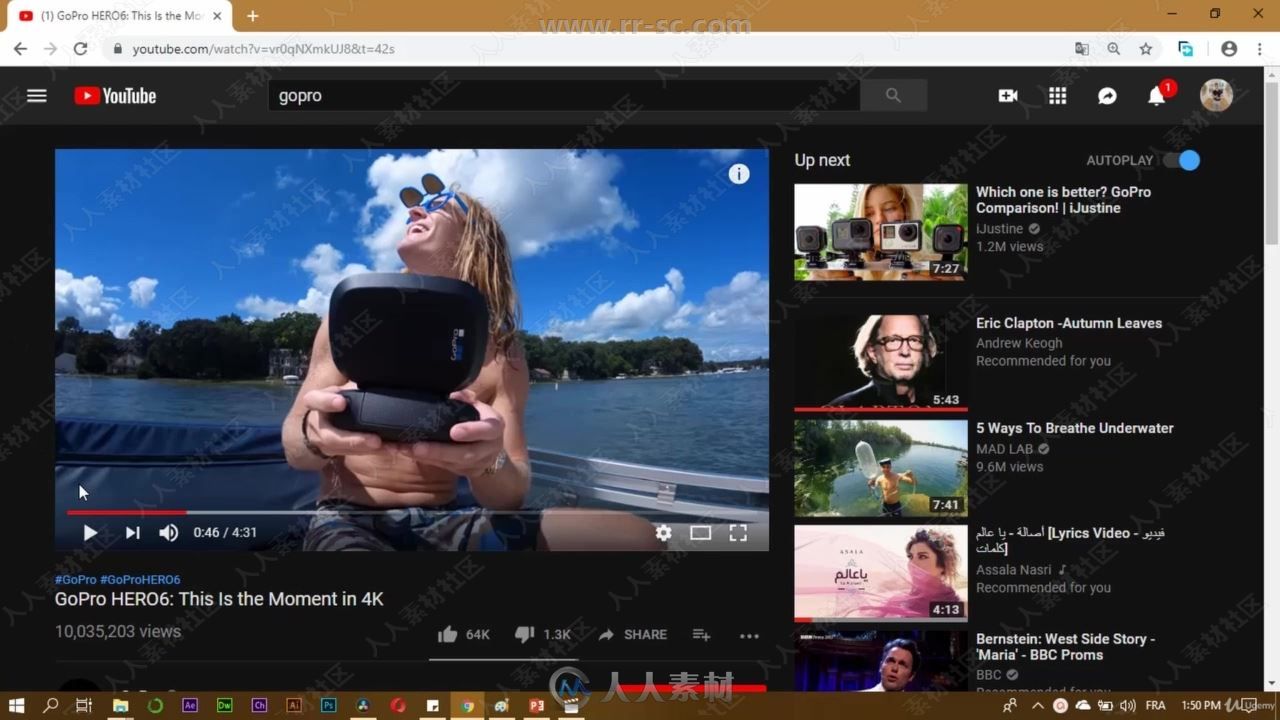
Task: Click the FRA language indicator
Action: (x=1155, y=705)
